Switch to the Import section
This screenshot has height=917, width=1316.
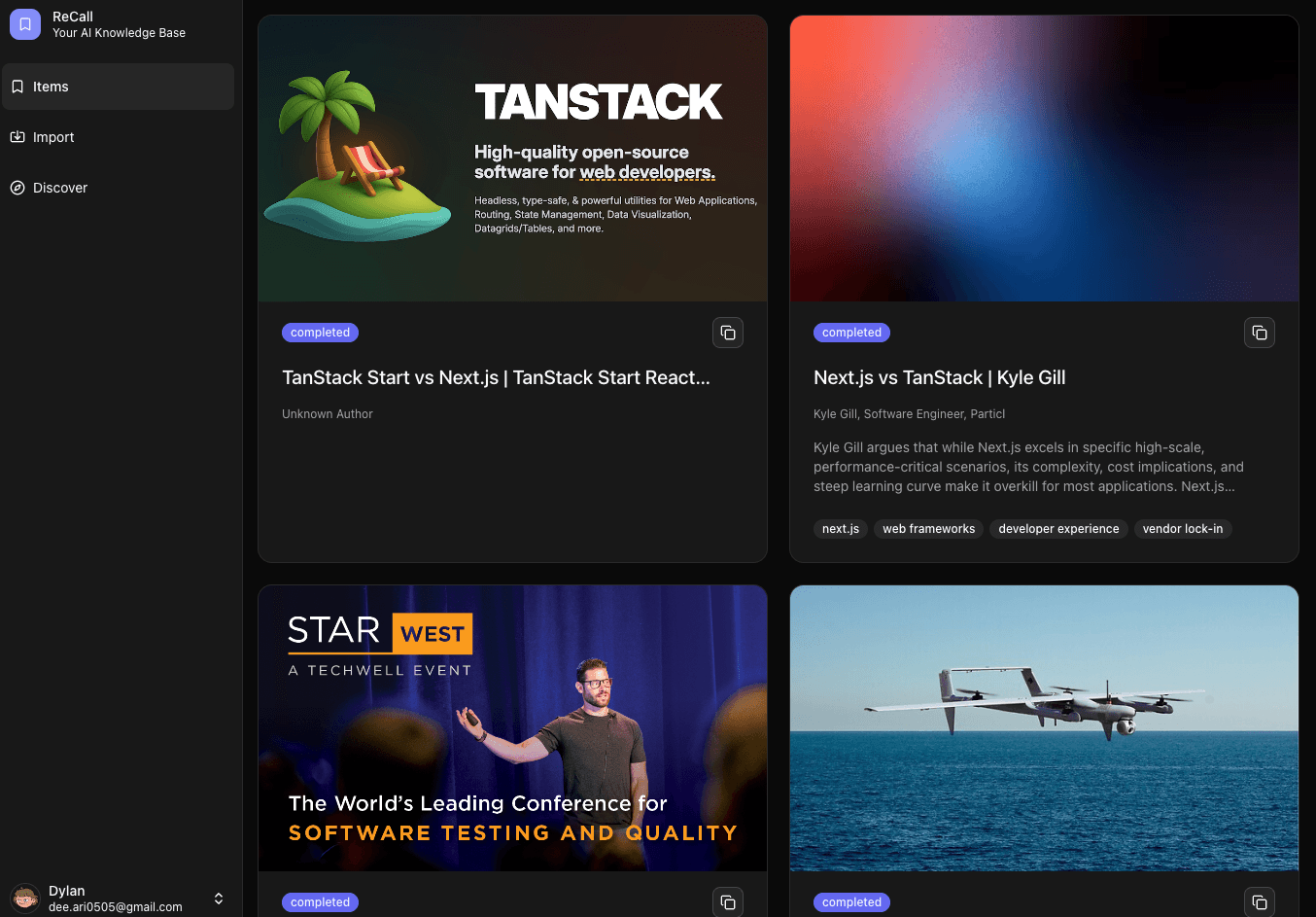pos(54,137)
